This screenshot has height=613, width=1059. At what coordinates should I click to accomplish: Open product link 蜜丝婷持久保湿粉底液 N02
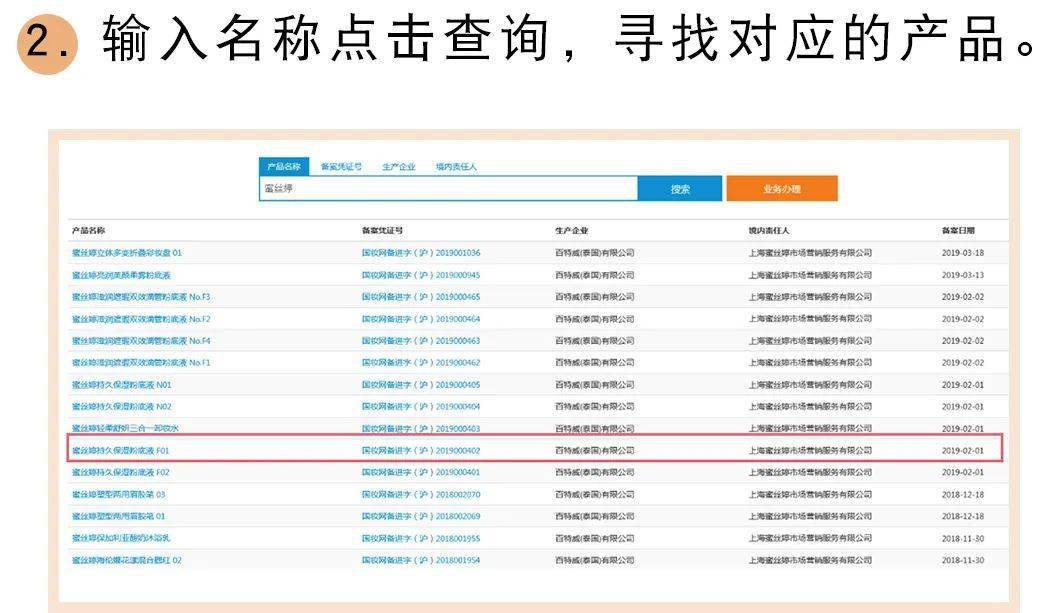[122, 407]
